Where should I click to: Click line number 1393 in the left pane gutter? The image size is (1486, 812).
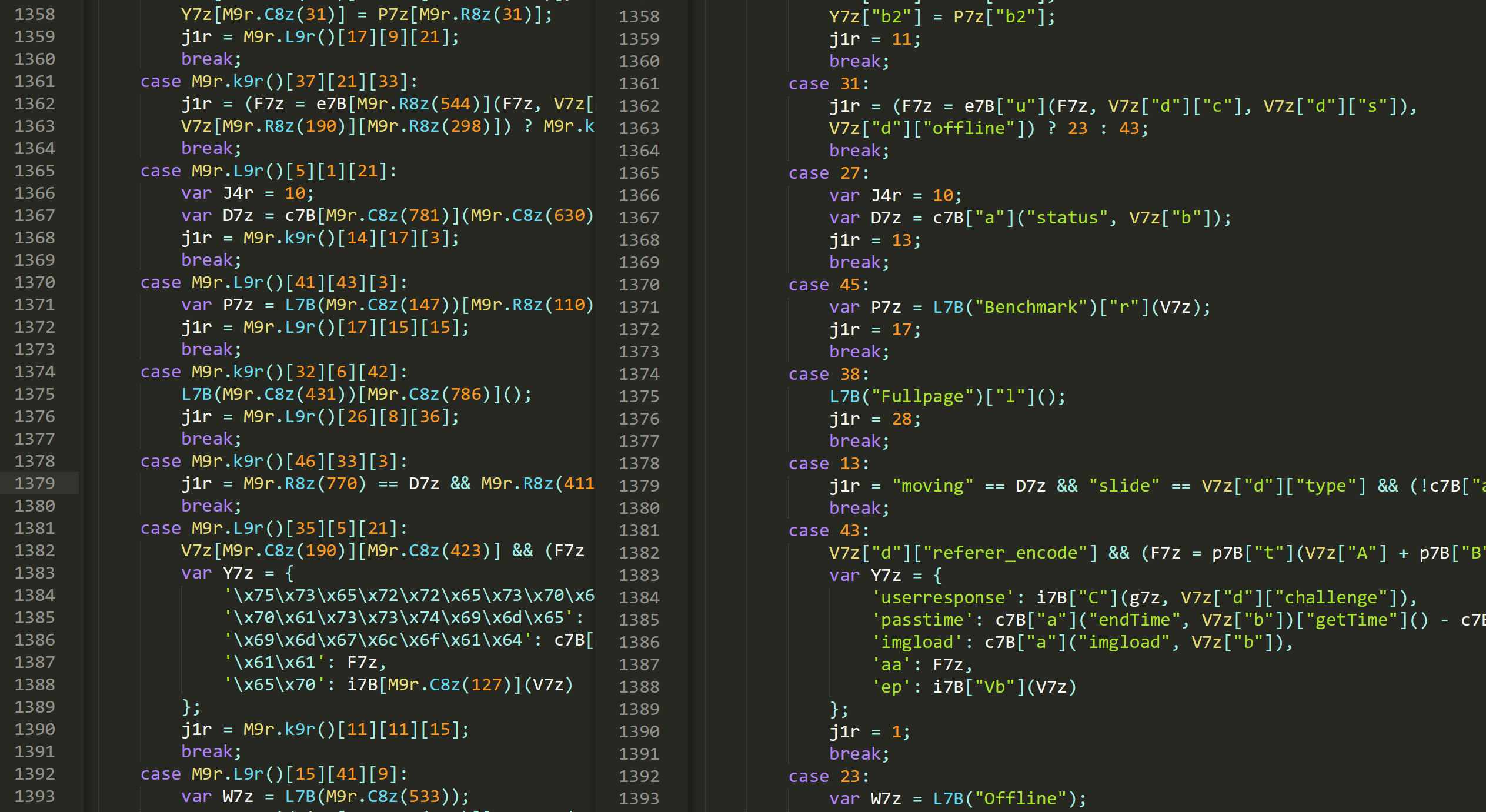35,796
